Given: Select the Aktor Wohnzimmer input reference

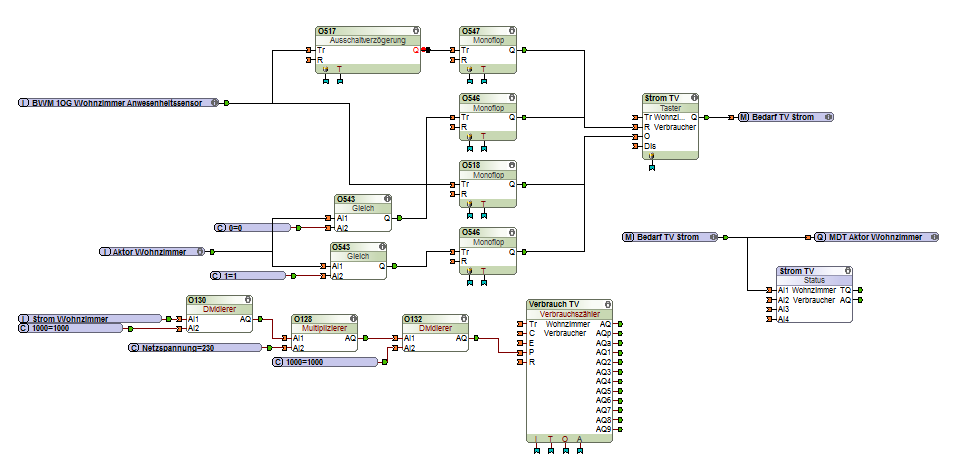Looking at the screenshot, I should (x=152, y=251).
